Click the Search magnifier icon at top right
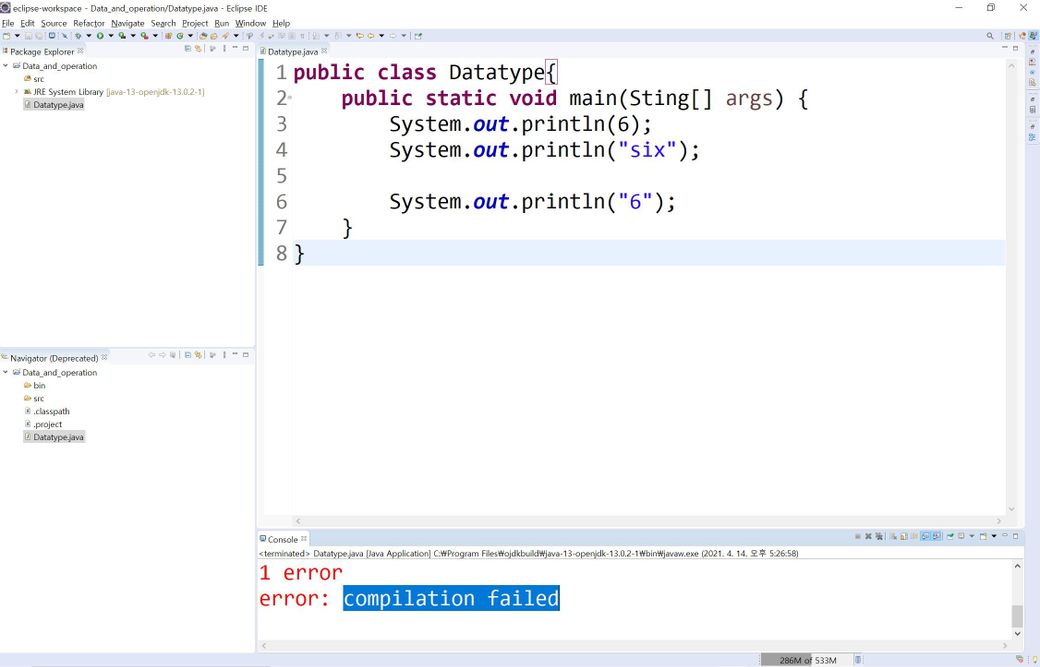 [990, 36]
